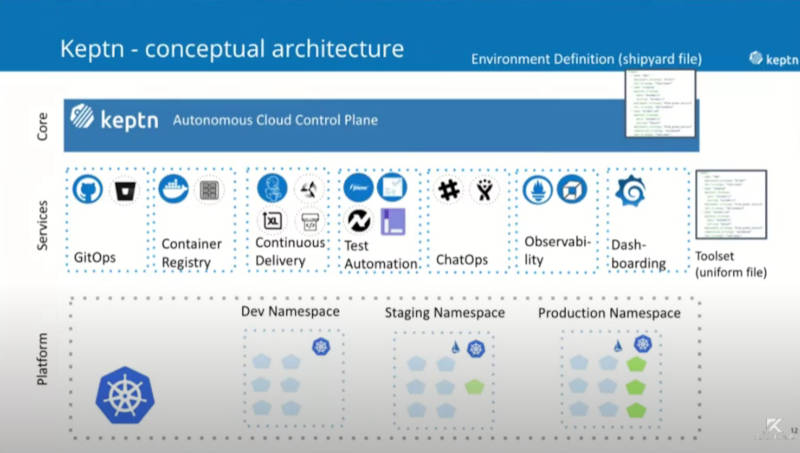Screen dimensions: 800x453
Task: Select the fan-shaped icon in Continuous Delivery
Action: click(309, 190)
